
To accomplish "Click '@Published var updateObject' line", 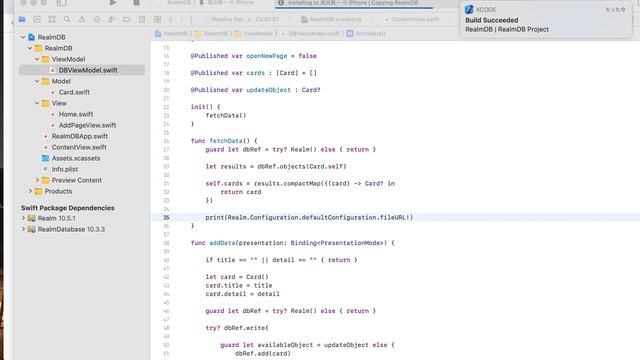I will (x=255, y=90).
